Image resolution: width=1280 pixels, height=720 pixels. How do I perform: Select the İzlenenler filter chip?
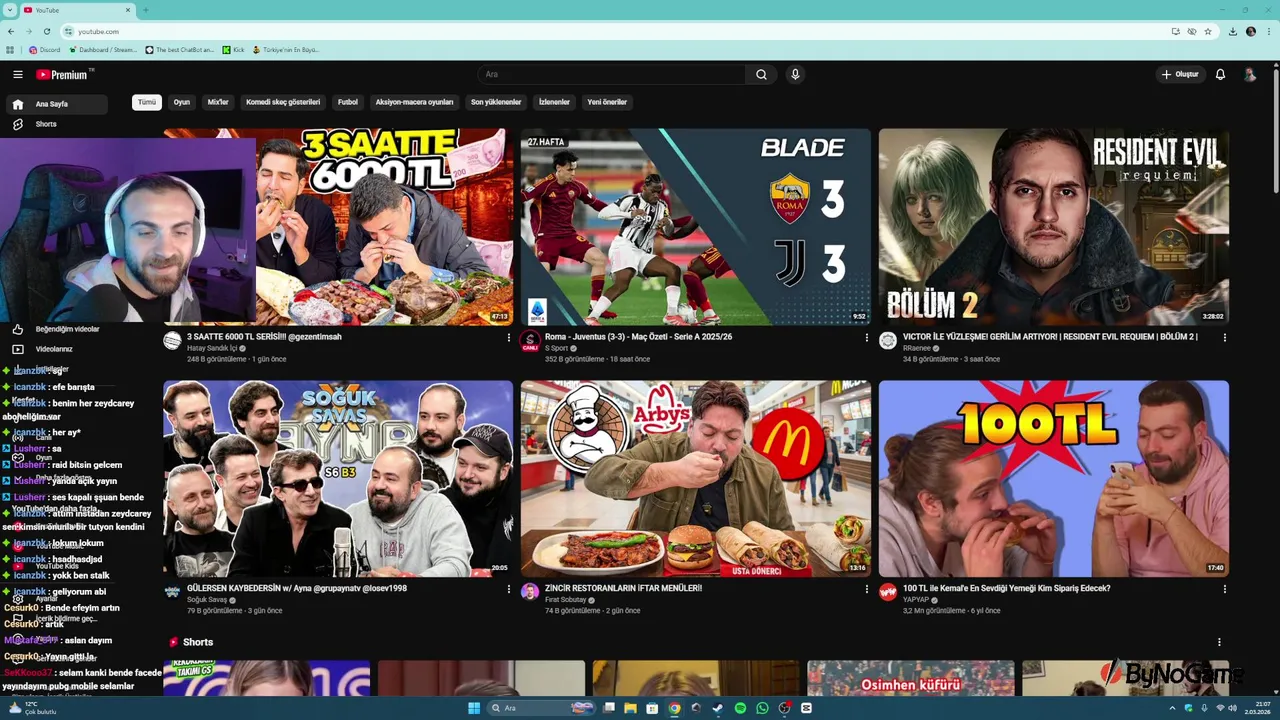point(555,102)
